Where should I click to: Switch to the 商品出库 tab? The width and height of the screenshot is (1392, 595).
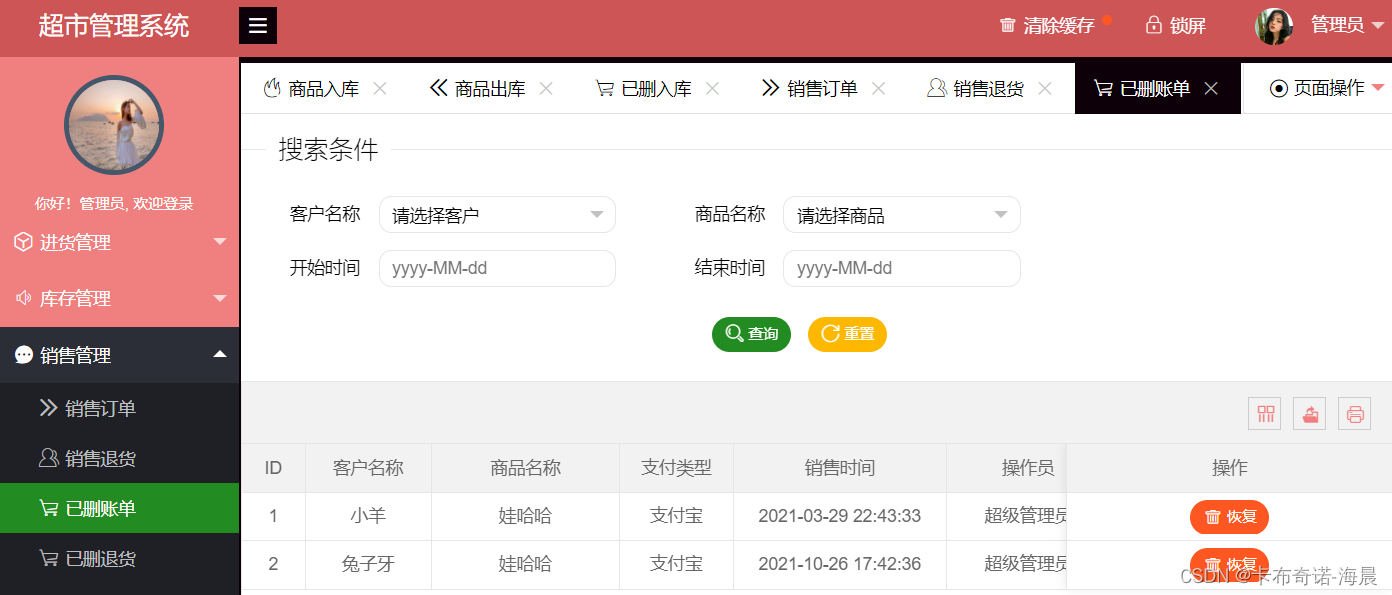[490, 89]
